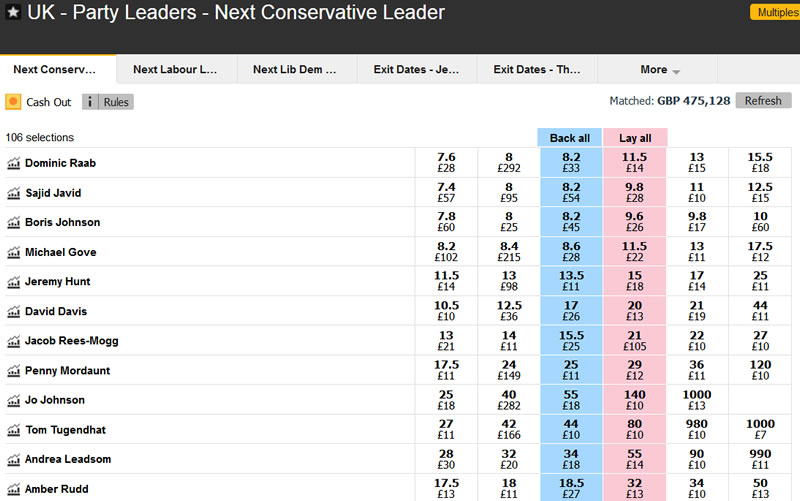Click the Back all header
The height and width of the screenshot is (501, 800).
pos(570,138)
